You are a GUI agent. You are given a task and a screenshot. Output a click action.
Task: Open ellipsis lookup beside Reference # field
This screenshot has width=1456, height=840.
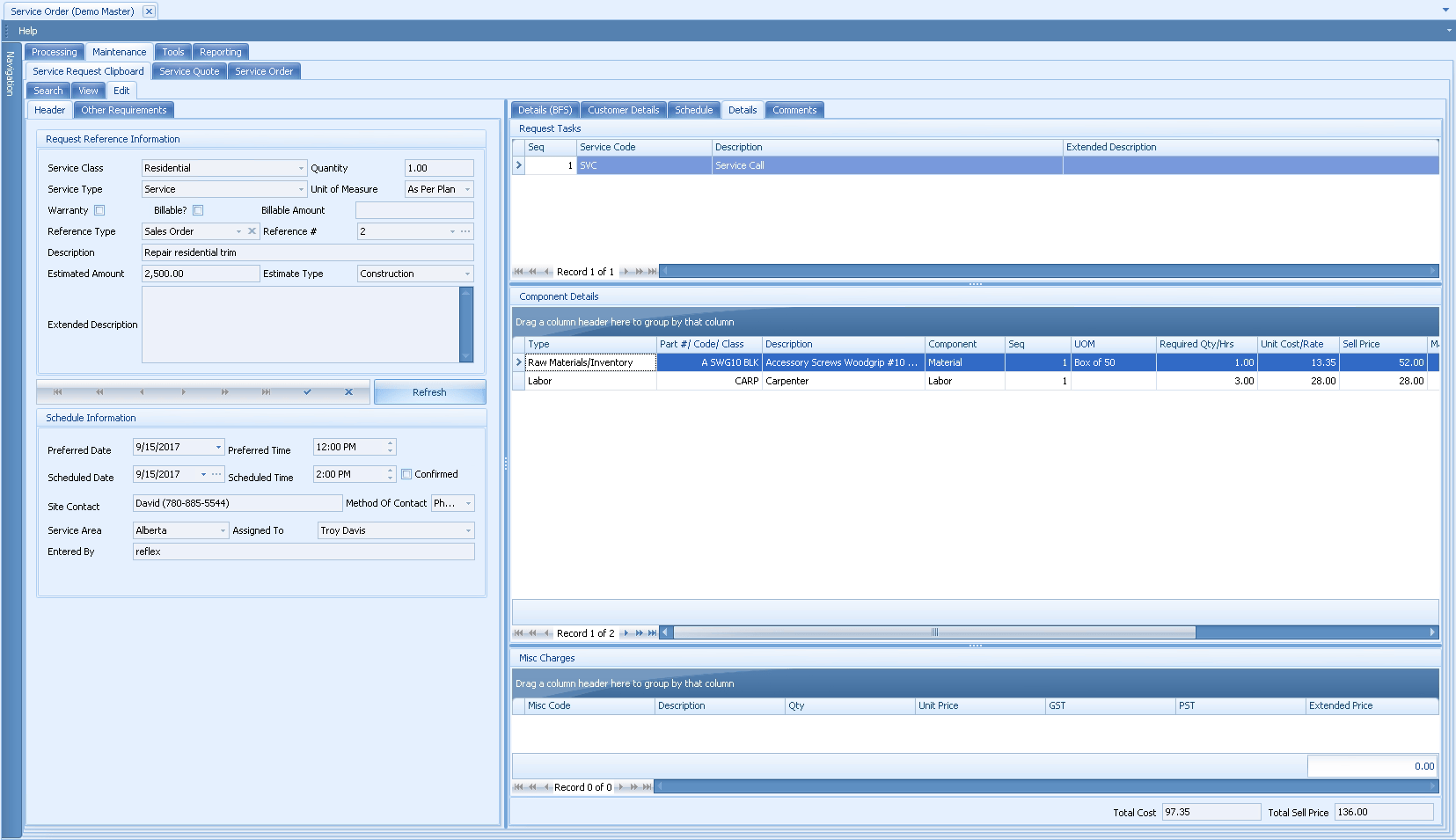pyautogui.click(x=464, y=231)
